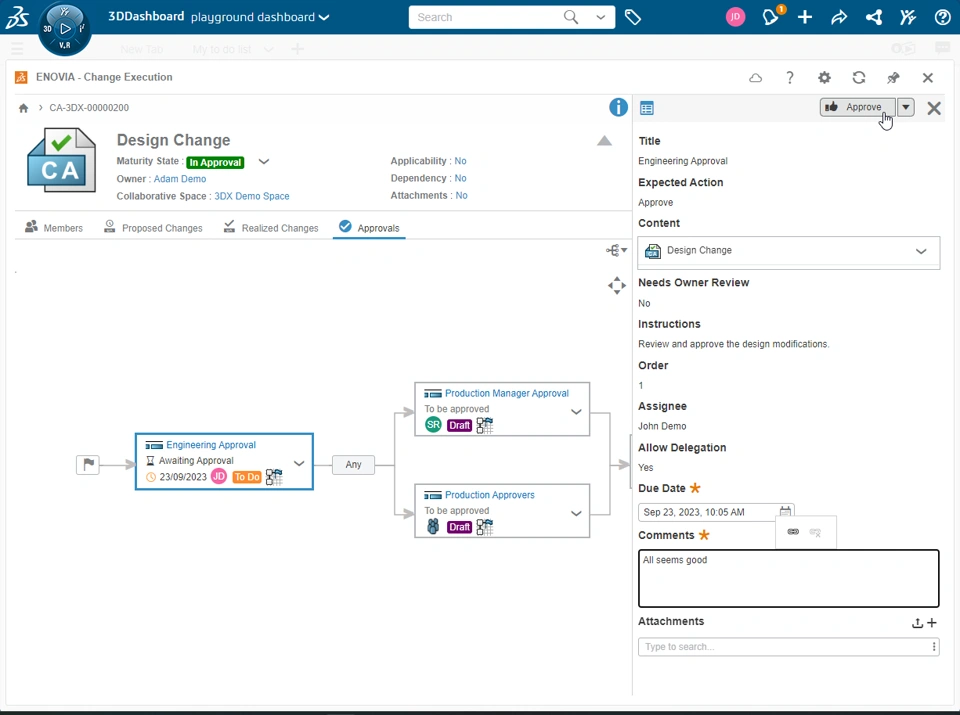Toggle the blue information panel icon
Image resolution: width=960 pixels, height=715 pixels.
(618, 107)
